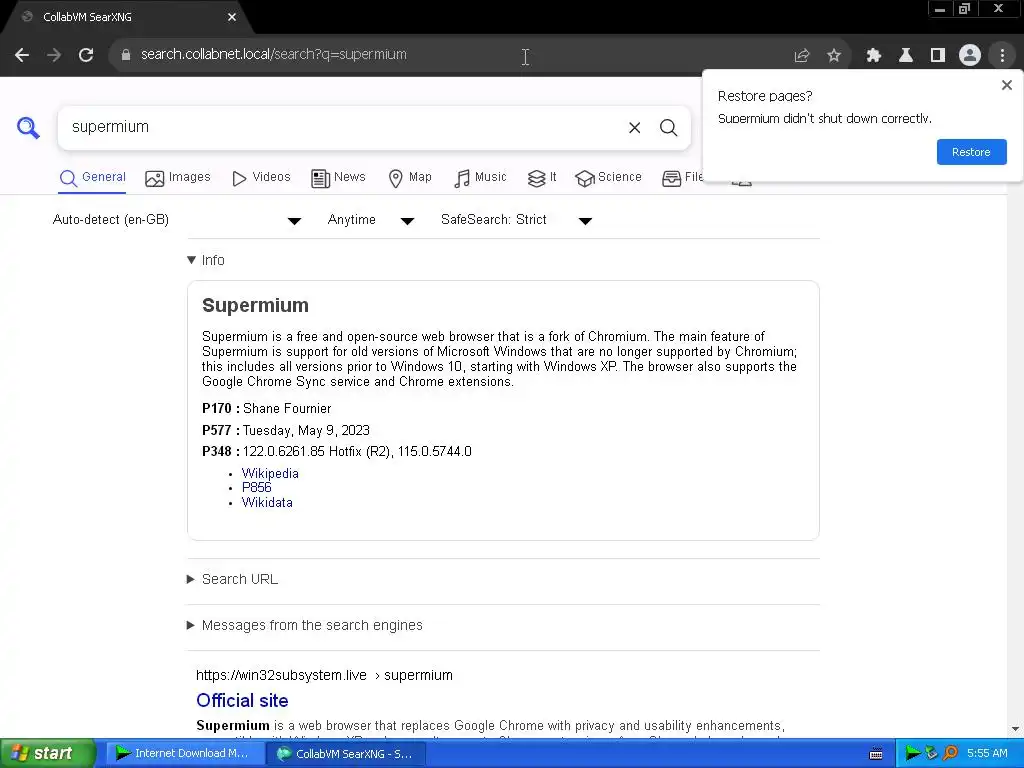Click CollabVM SearXNG taskbar button
Viewport: 1024px width, 768px height.
345,754
